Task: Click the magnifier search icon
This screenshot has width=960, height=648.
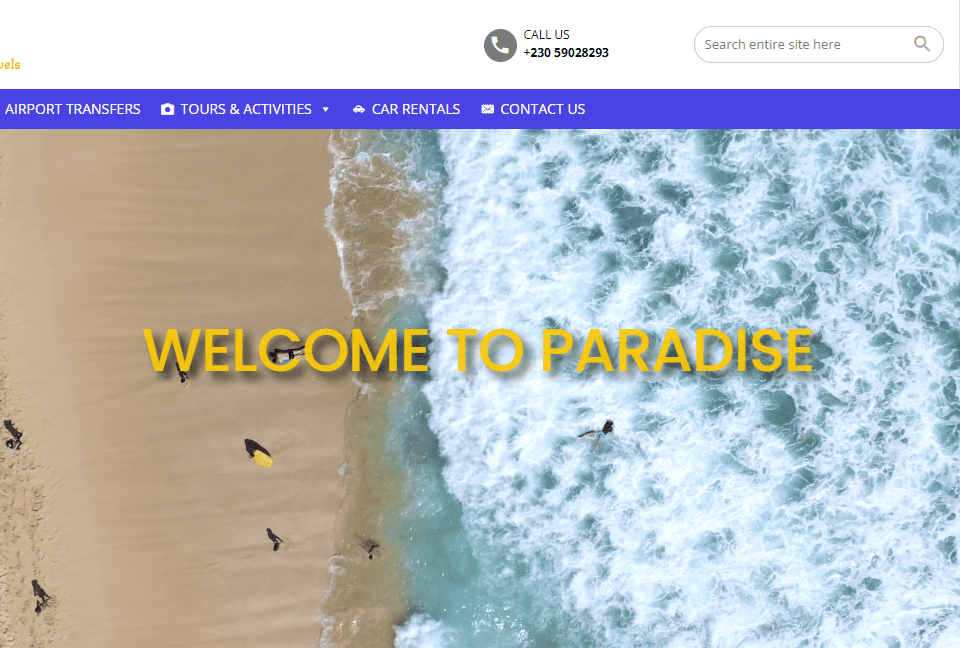Action: [921, 43]
